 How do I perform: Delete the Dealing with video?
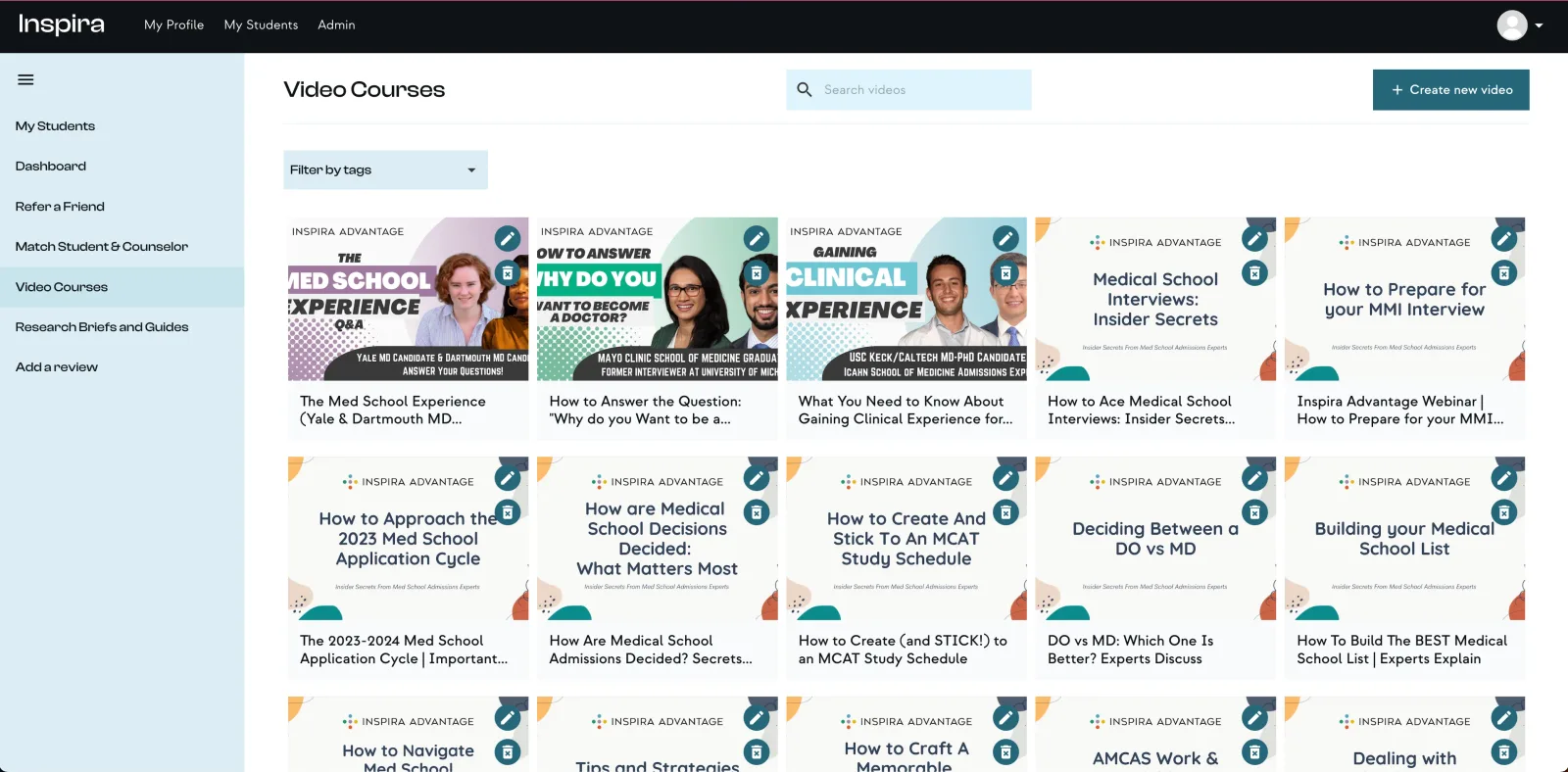click(1504, 752)
